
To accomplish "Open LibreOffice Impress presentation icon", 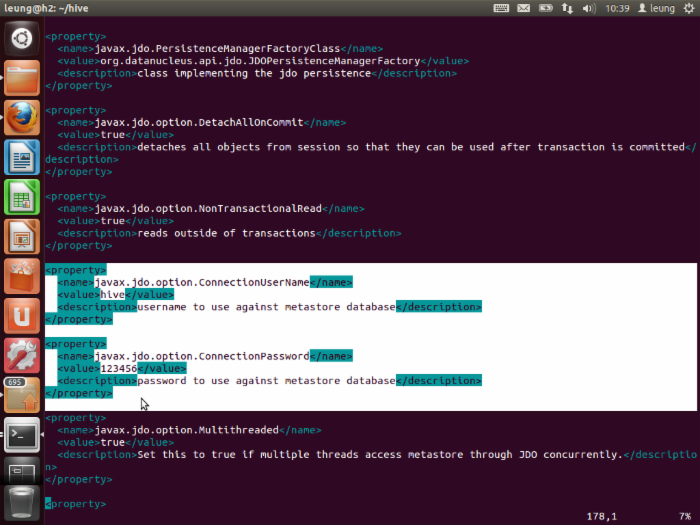I will 21,237.
